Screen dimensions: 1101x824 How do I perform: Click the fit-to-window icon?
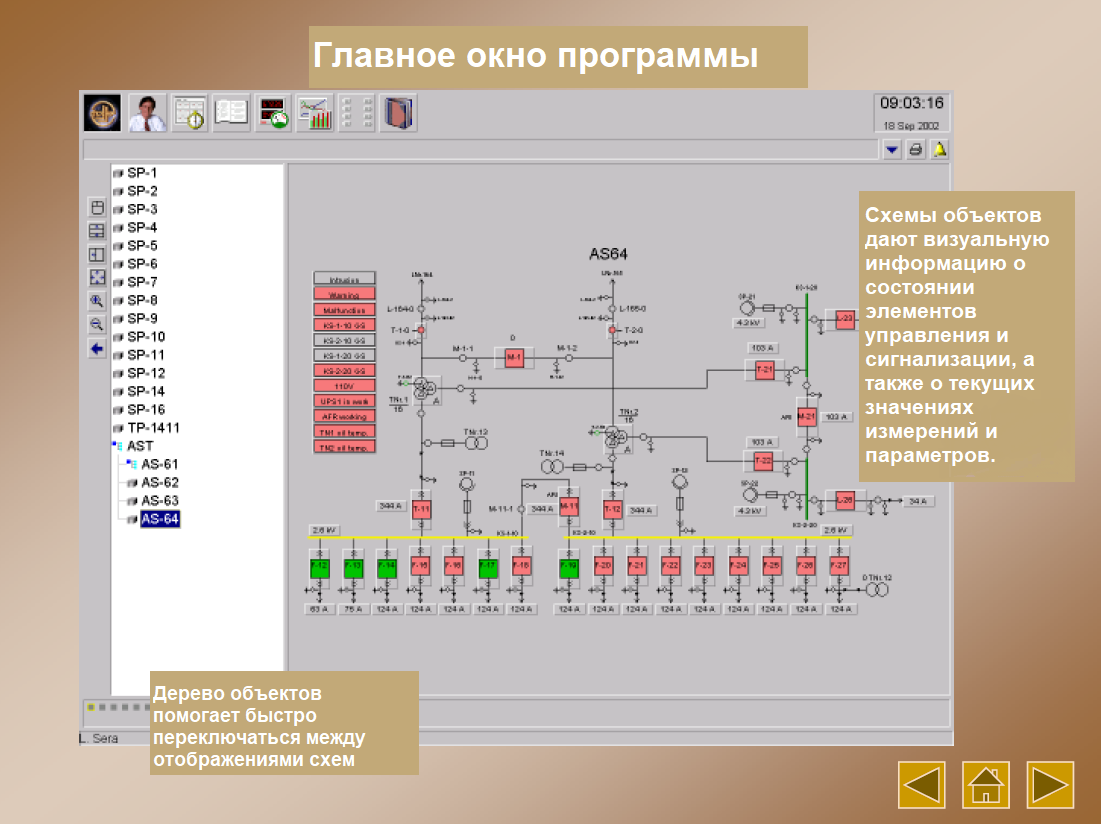pos(97,277)
